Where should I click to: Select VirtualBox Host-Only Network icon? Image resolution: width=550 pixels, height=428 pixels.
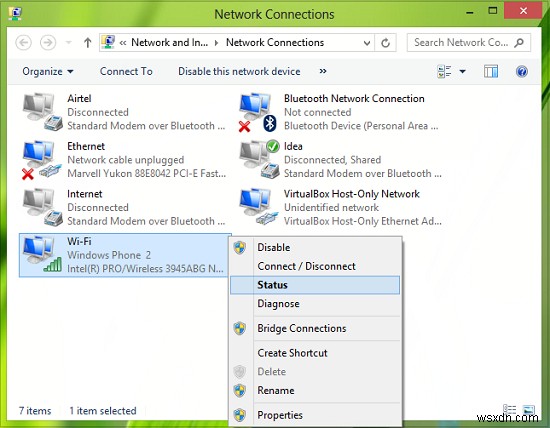(x=260, y=207)
